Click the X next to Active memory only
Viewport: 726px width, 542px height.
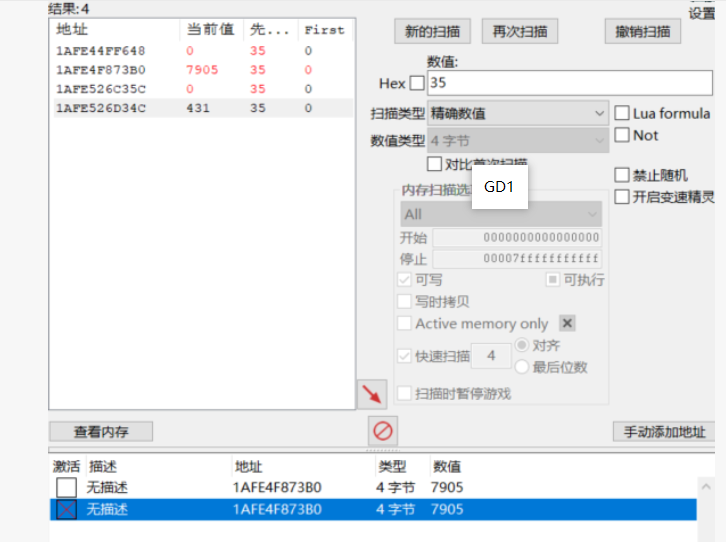[x=567, y=323]
